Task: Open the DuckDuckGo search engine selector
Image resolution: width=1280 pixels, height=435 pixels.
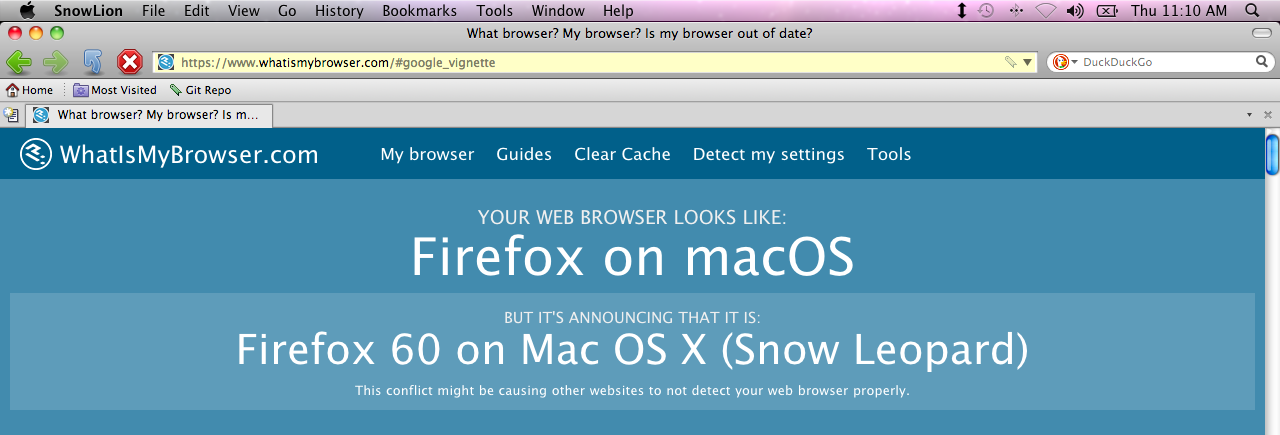Action: (1065, 62)
